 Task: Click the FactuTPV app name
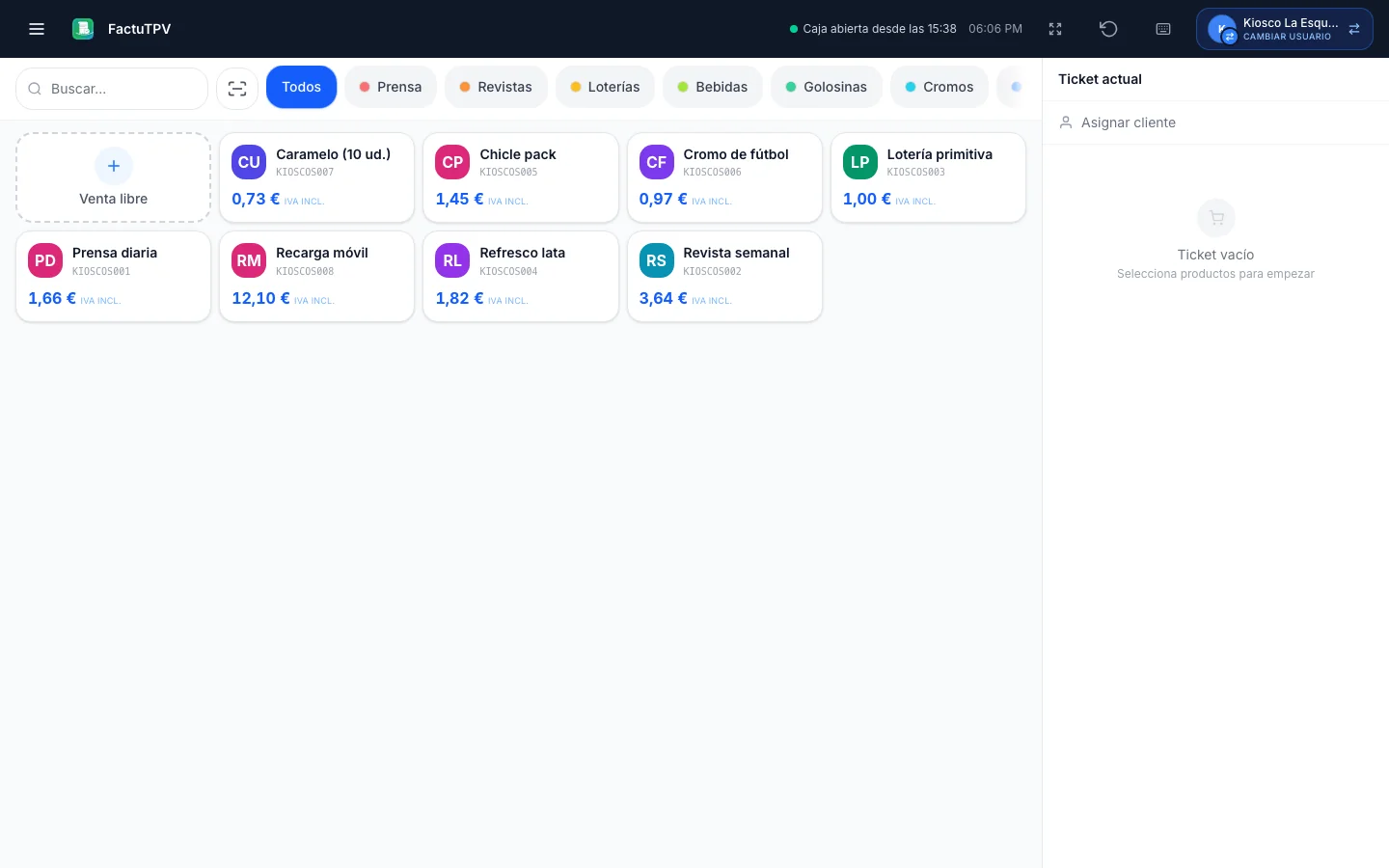(x=140, y=29)
